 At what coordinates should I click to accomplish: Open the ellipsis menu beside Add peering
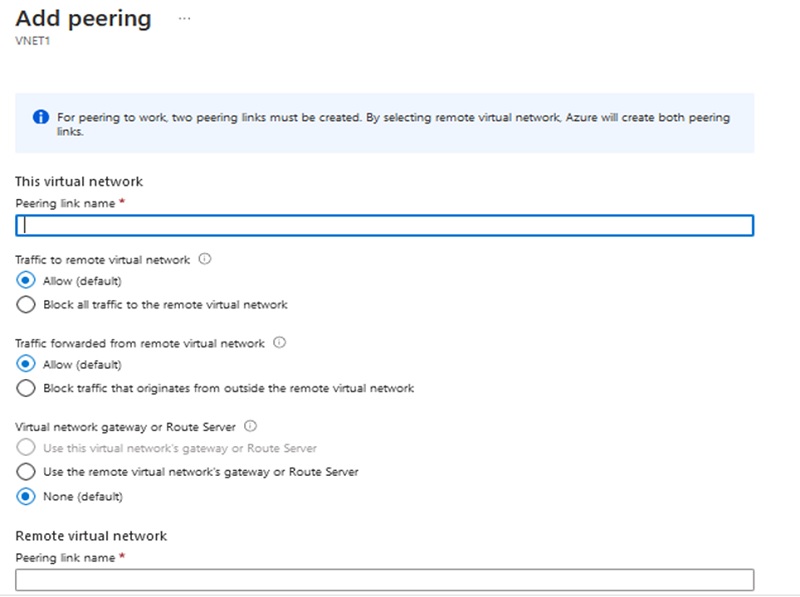tap(184, 19)
